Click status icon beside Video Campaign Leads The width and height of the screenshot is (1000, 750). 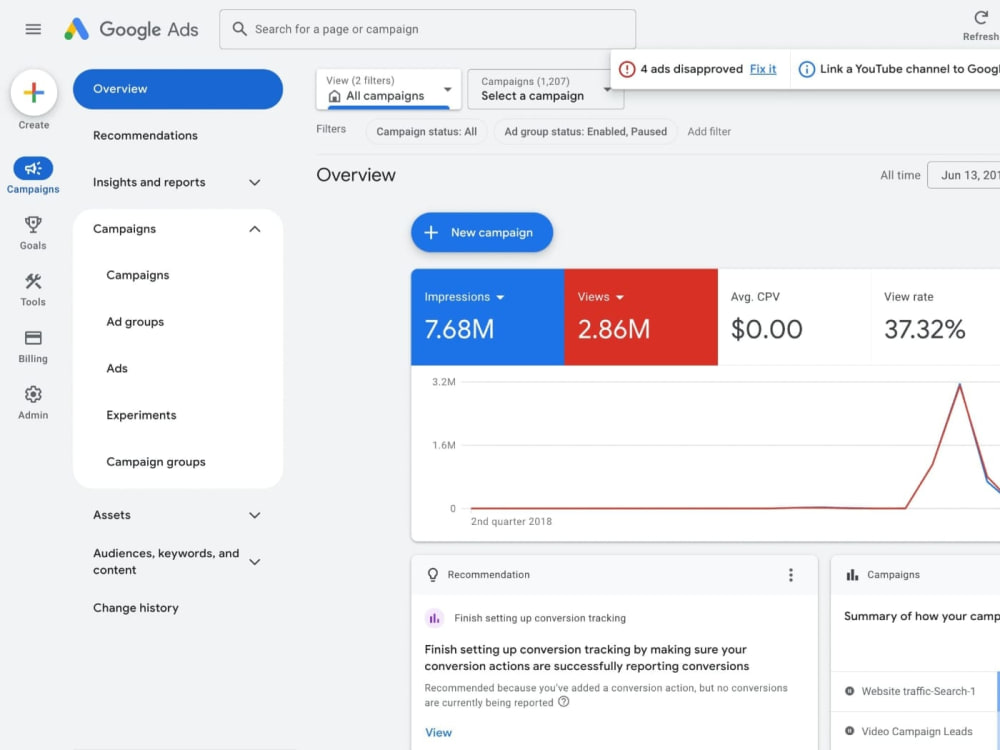[x=849, y=731]
